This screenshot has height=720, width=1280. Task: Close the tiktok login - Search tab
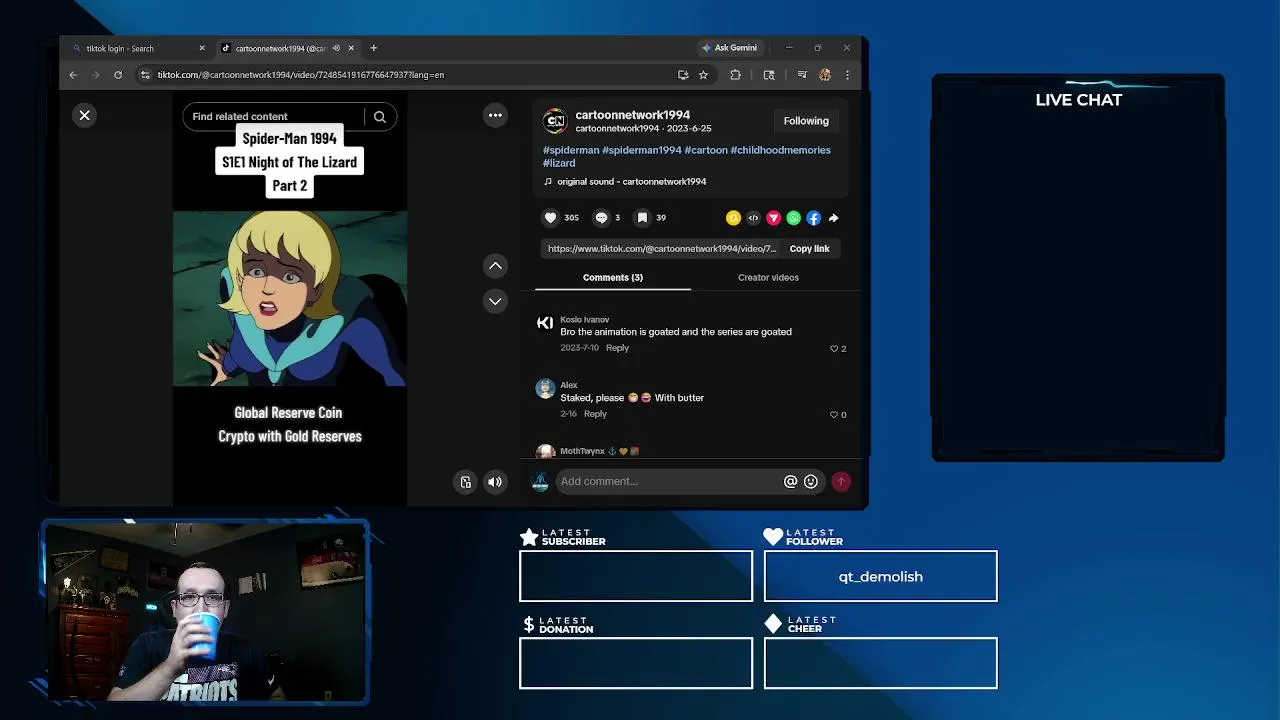(202, 48)
